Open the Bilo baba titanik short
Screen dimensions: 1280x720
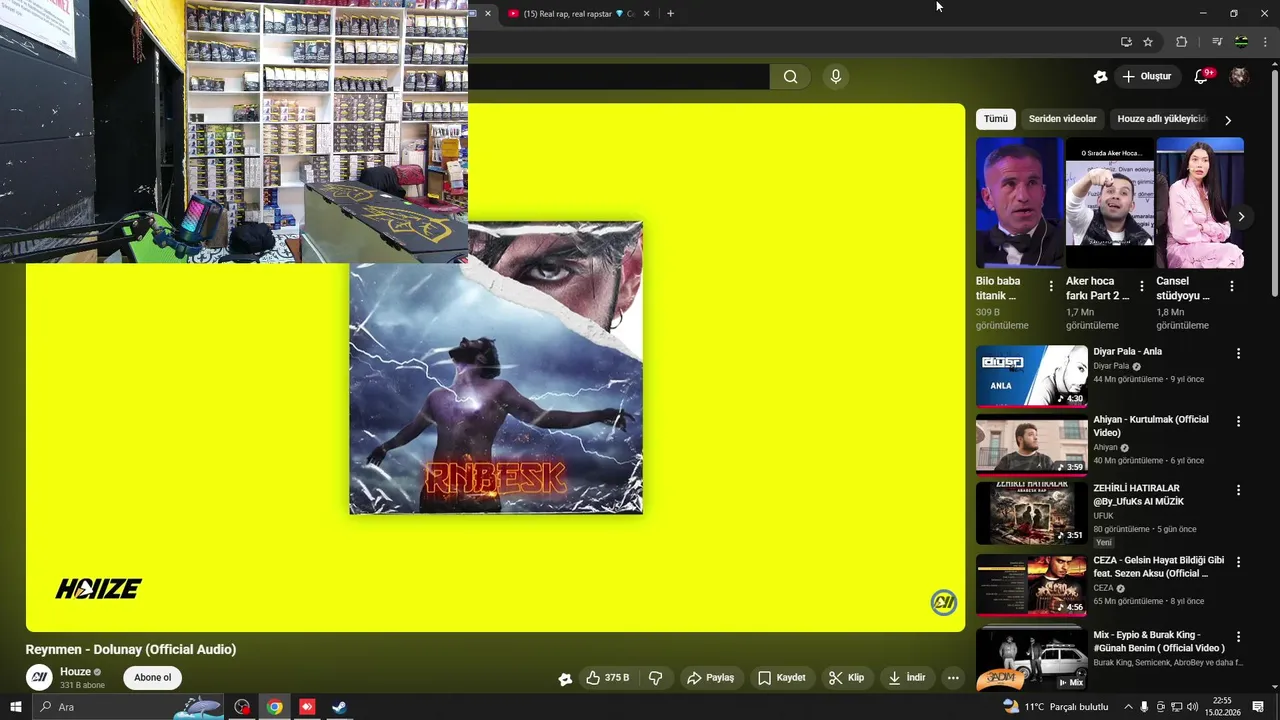click(1019, 203)
